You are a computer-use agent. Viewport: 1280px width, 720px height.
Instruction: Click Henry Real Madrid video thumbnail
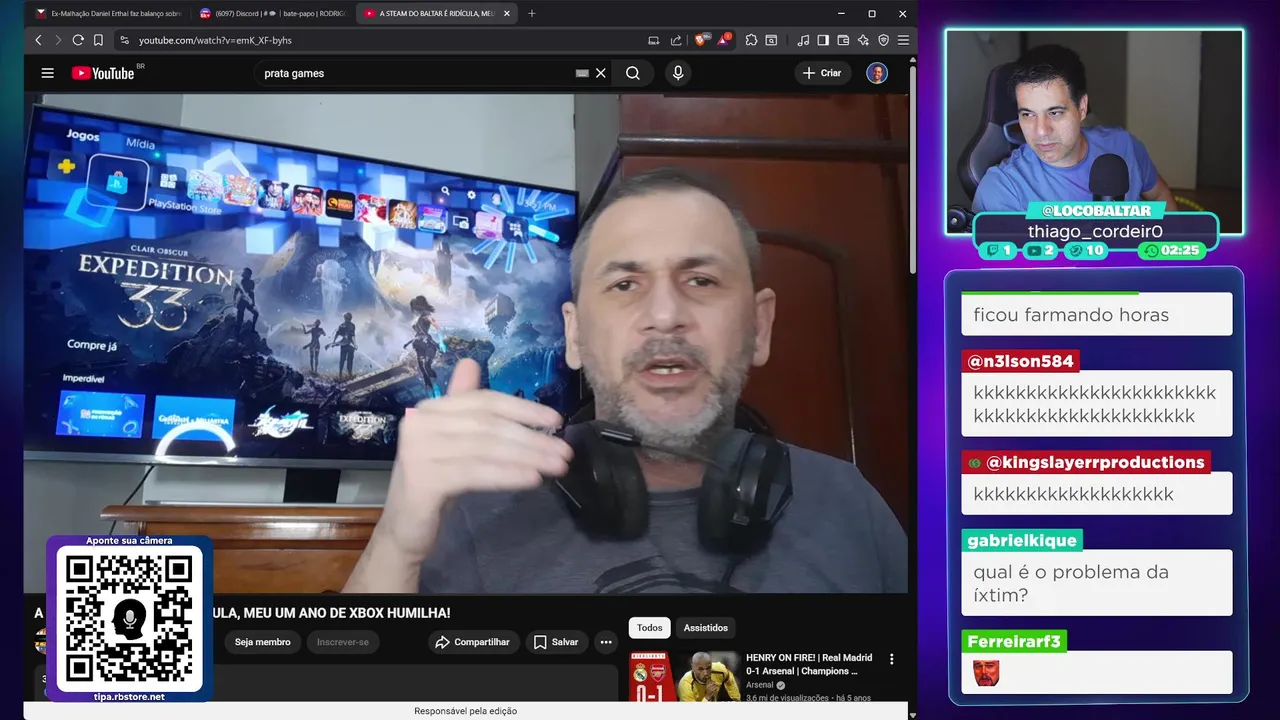685,677
